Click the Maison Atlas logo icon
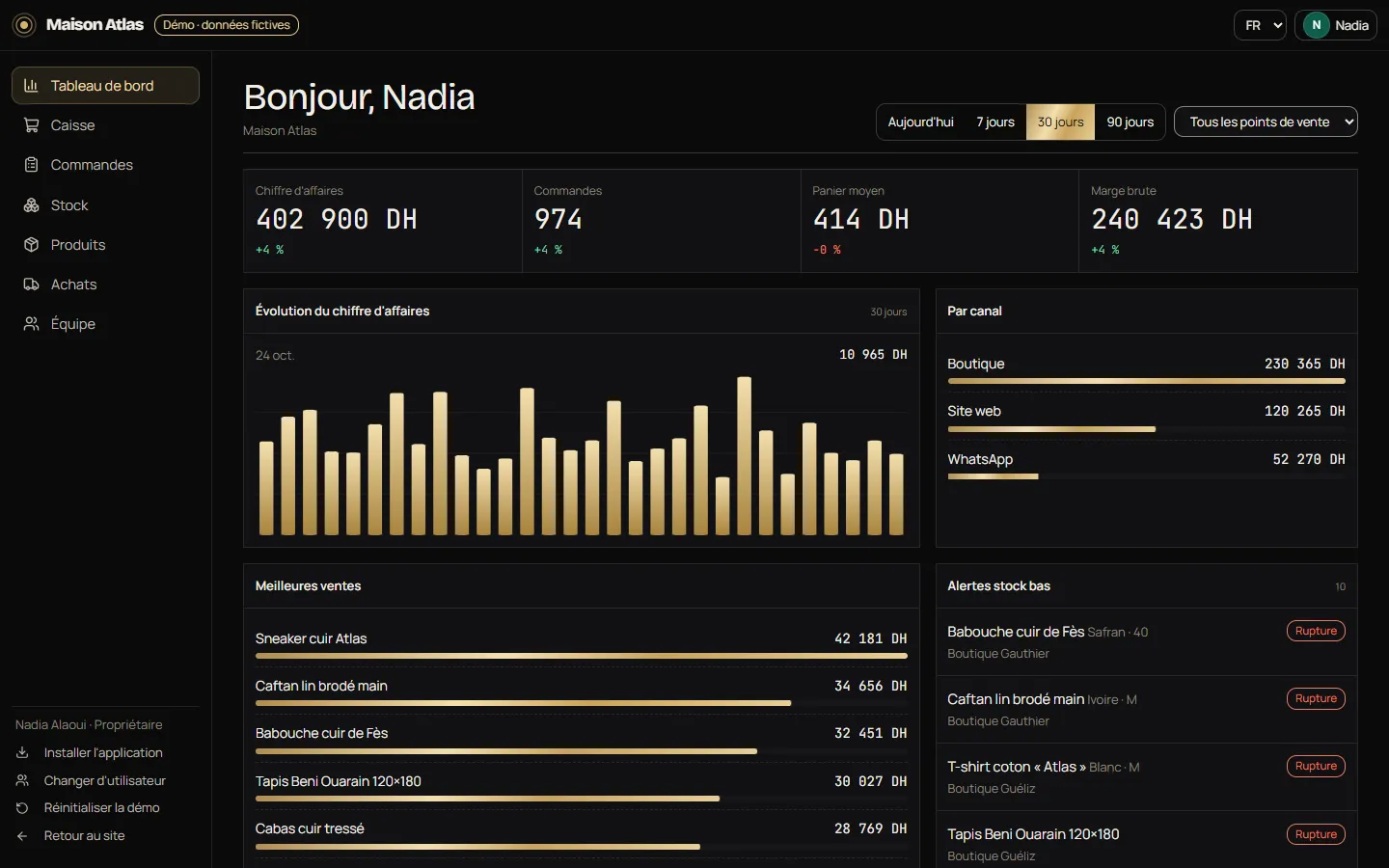The width and height of the screenshot is (1389, 868). click(24, 25)
